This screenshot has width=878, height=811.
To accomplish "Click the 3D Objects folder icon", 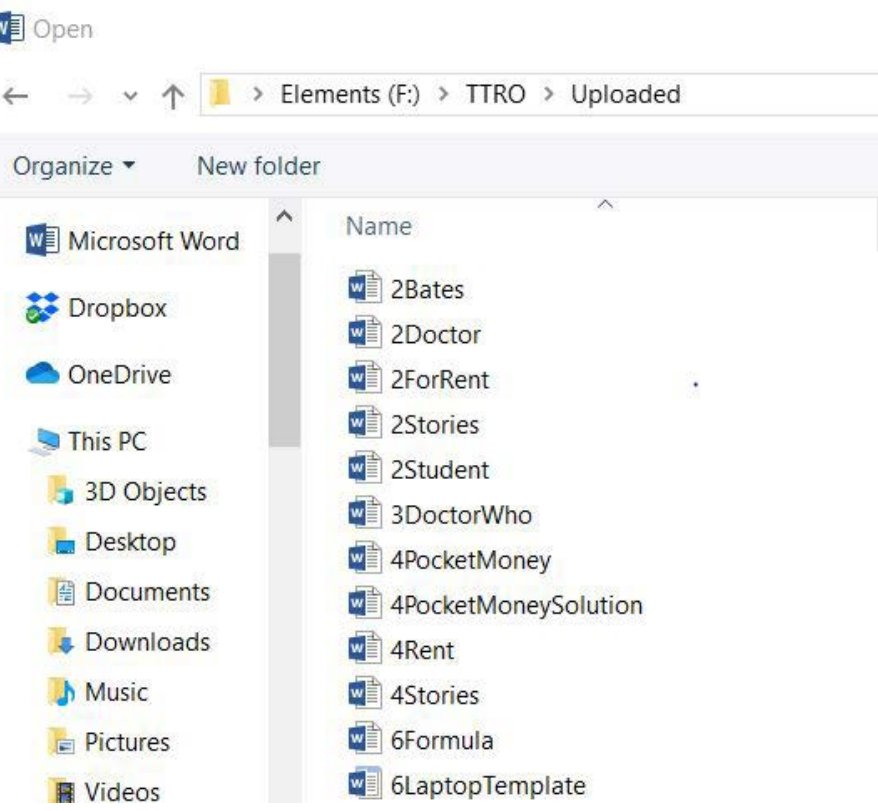I will pos(60,491).
